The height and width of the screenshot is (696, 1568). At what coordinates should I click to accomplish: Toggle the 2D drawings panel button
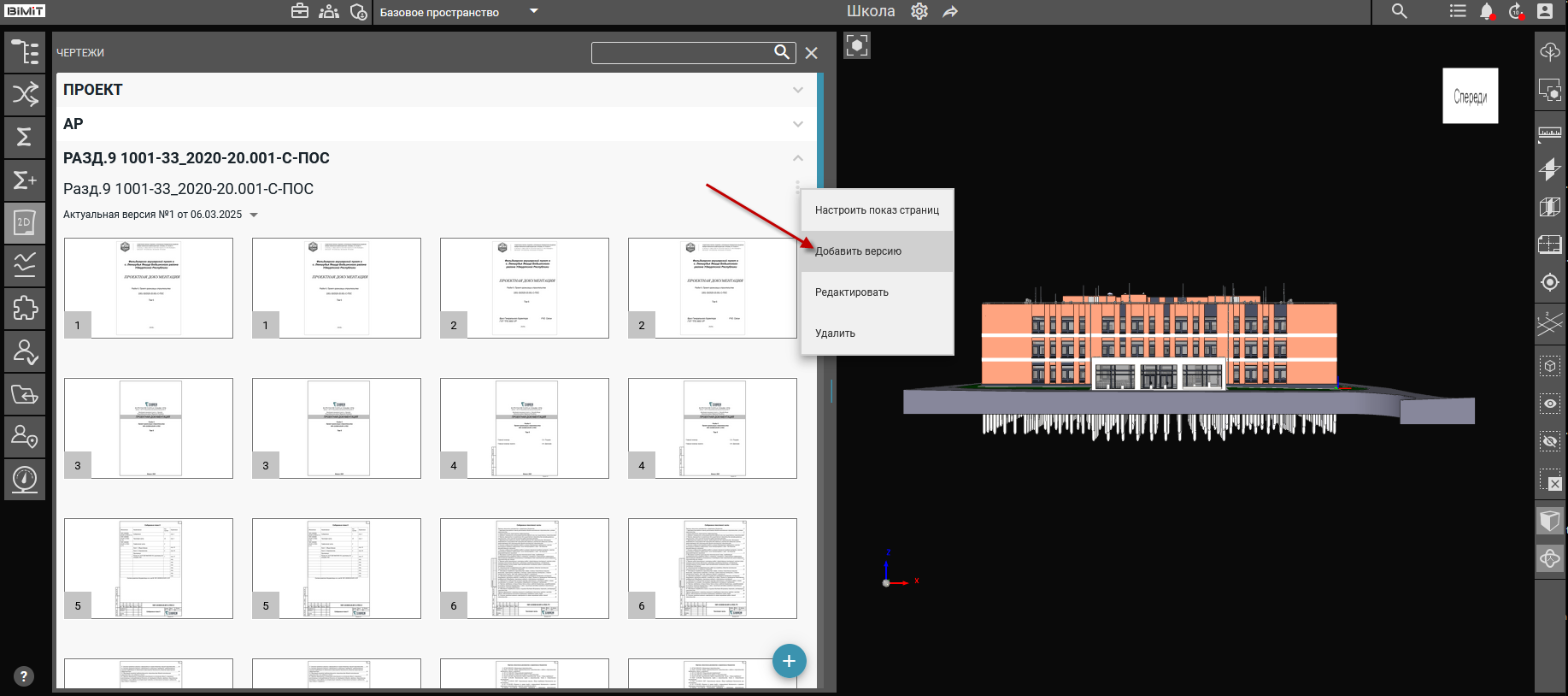pos(25,222)
